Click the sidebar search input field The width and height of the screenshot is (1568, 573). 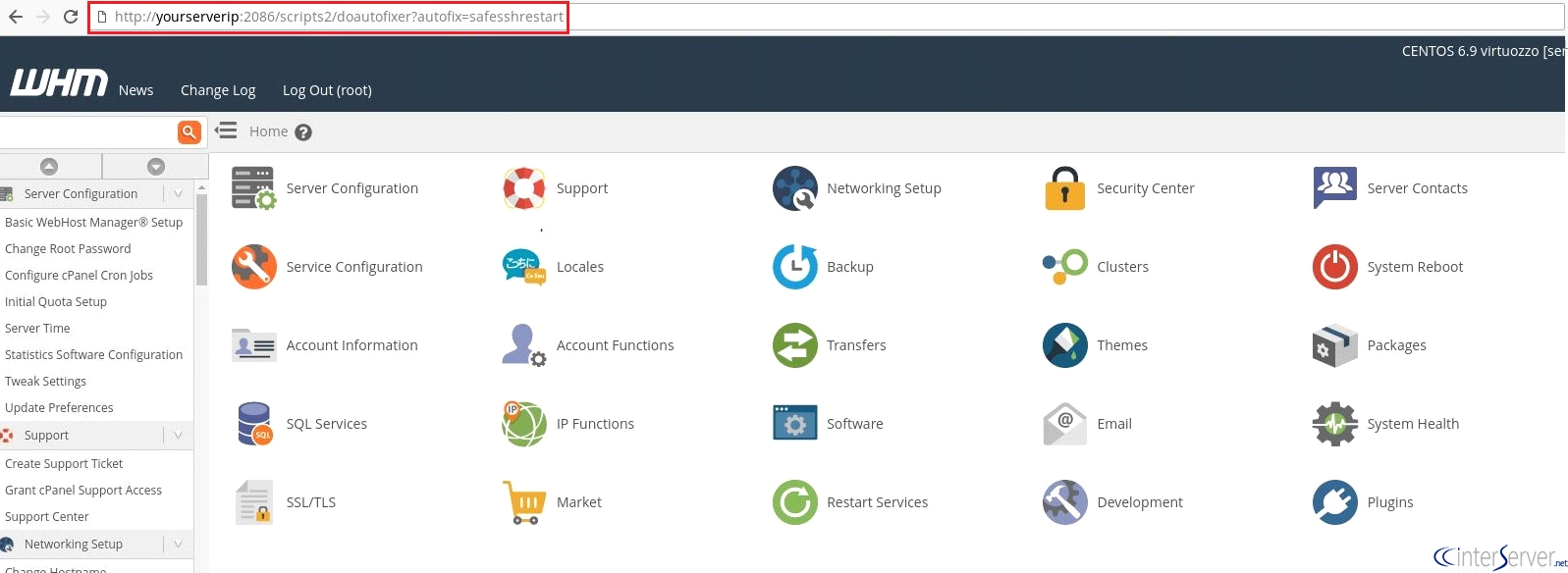click(x=88, y=131)
